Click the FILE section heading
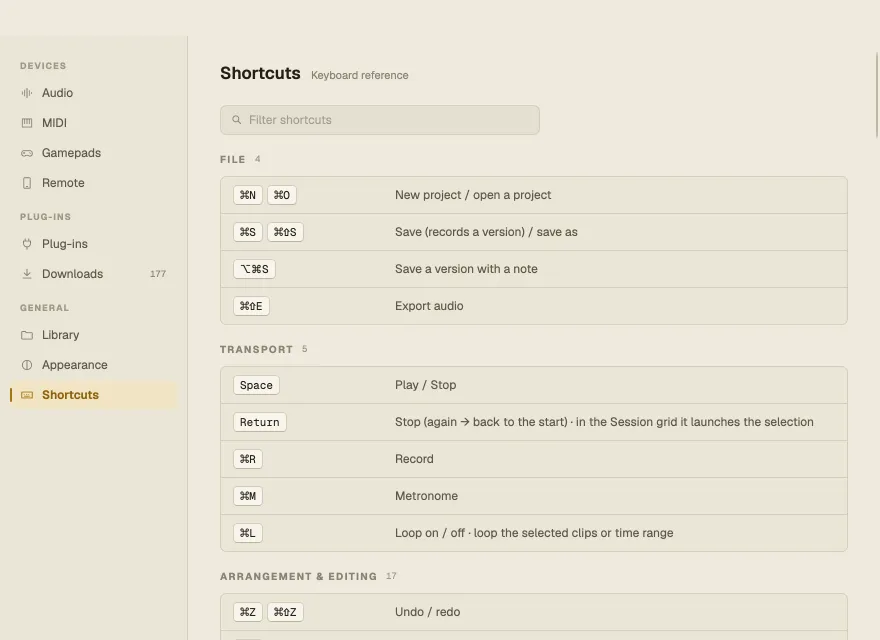The width and height of the screenshot is (880, 640). [232, 159]
